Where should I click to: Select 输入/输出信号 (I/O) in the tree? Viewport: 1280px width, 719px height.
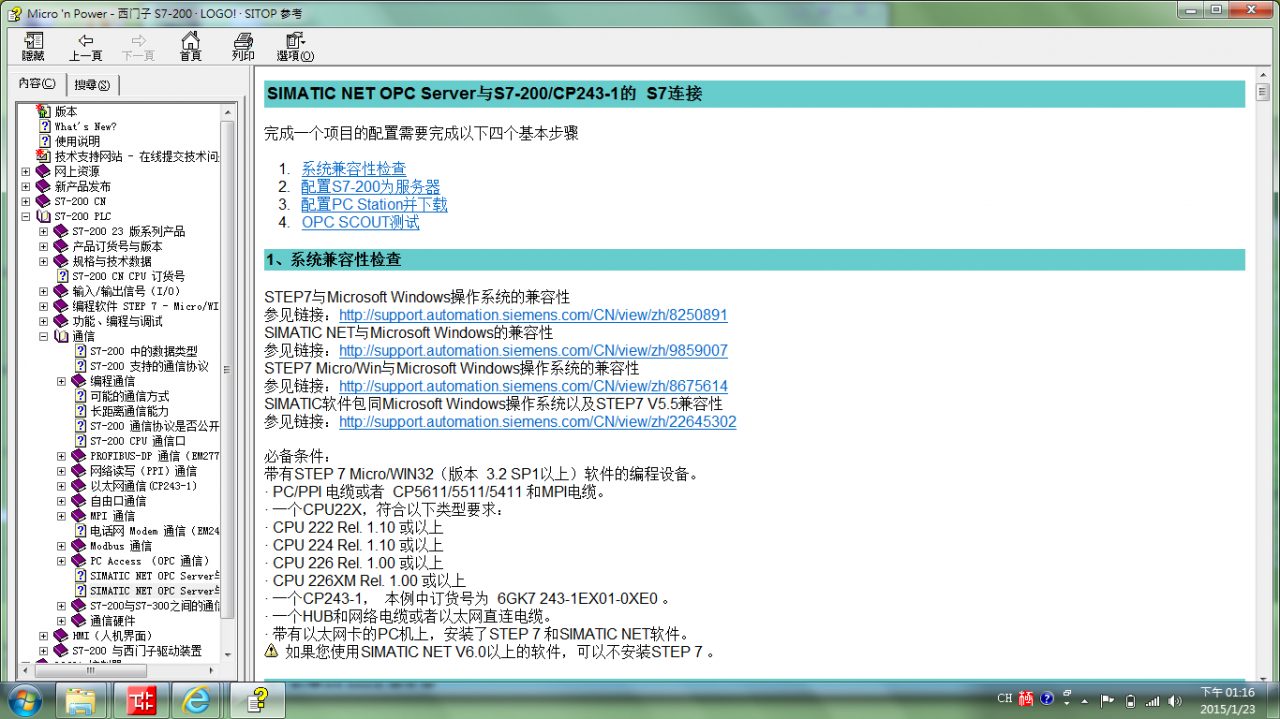[126, 291]
